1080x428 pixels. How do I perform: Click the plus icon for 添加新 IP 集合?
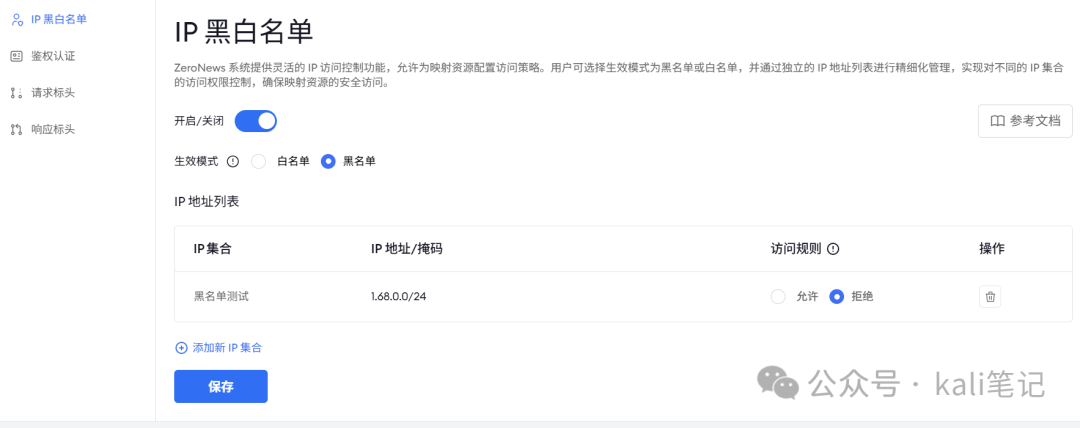pos(181,348)
